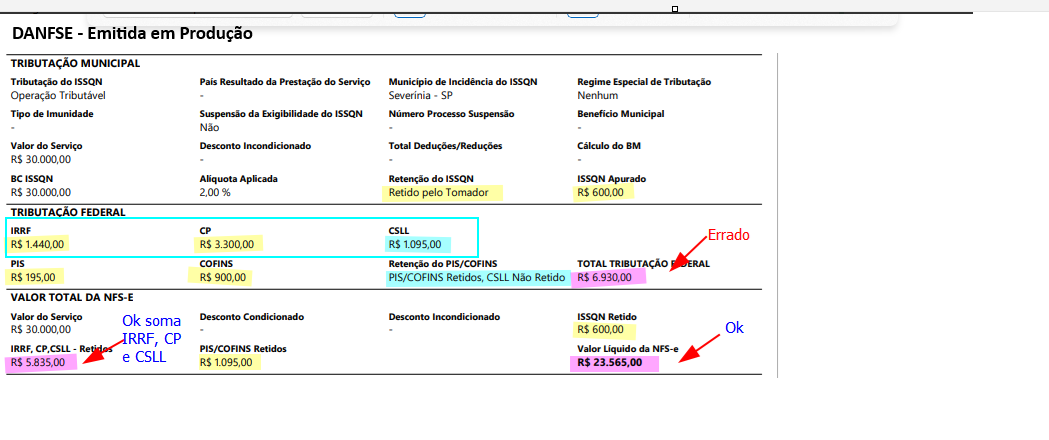Click the TRIBUTAÇÃO FEDERAL section header
This screenshot has height=440, width=1049.
click(x=68, y=213)
